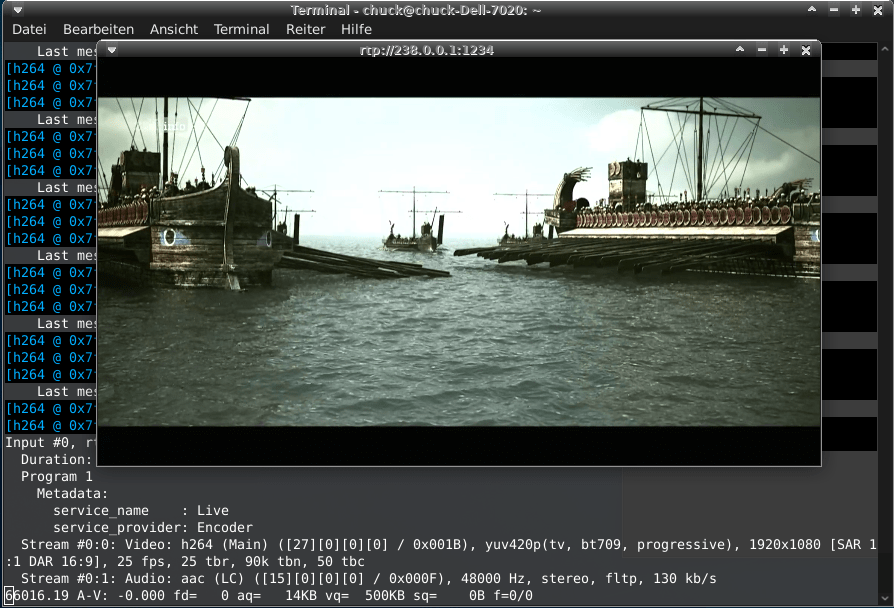Viewport: 894px width, 608px height.
Task: Click the 'Metadata:' line in terminal
Action: (x=72, y=493)
